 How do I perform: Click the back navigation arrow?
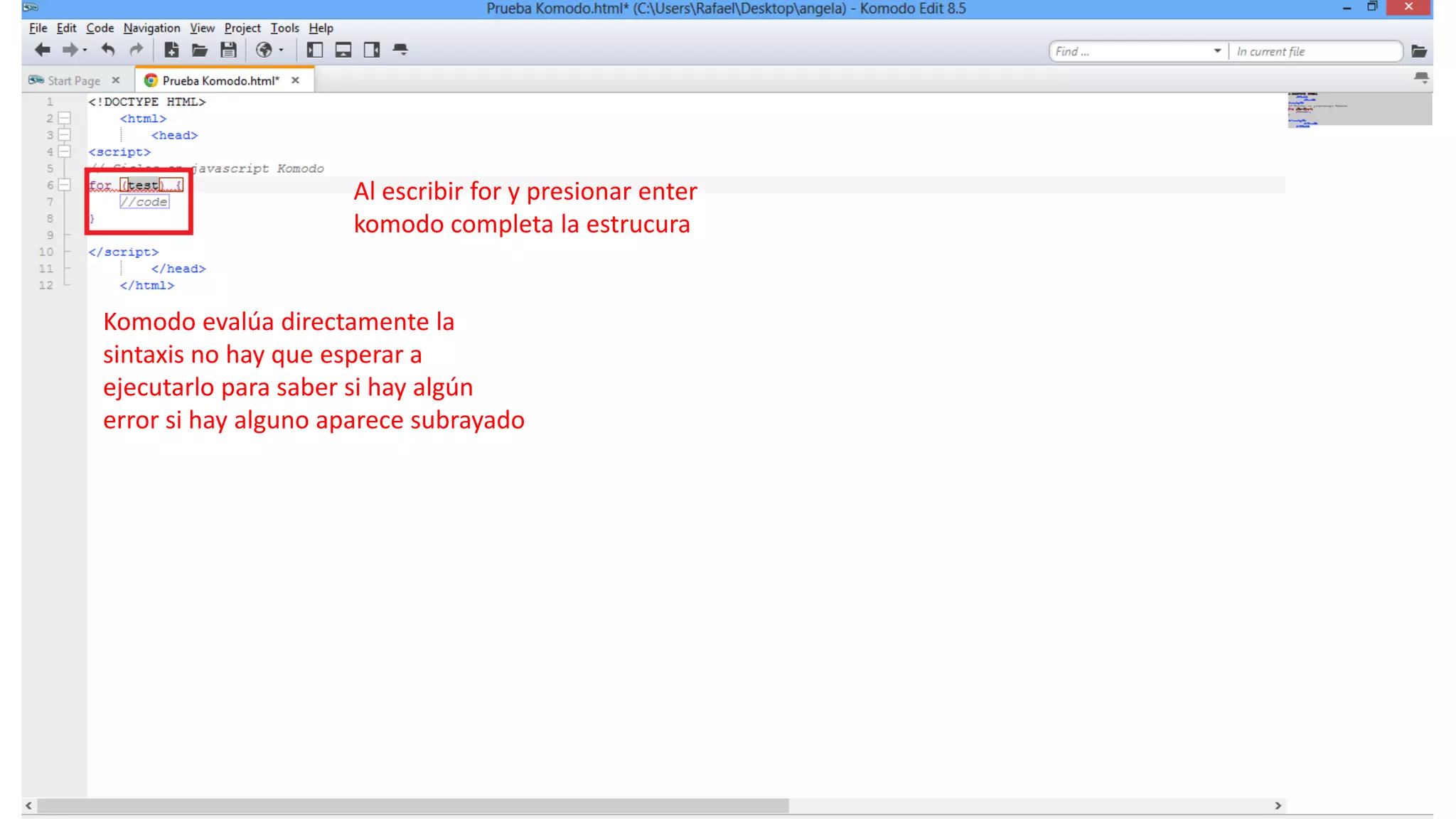(42, 50)
